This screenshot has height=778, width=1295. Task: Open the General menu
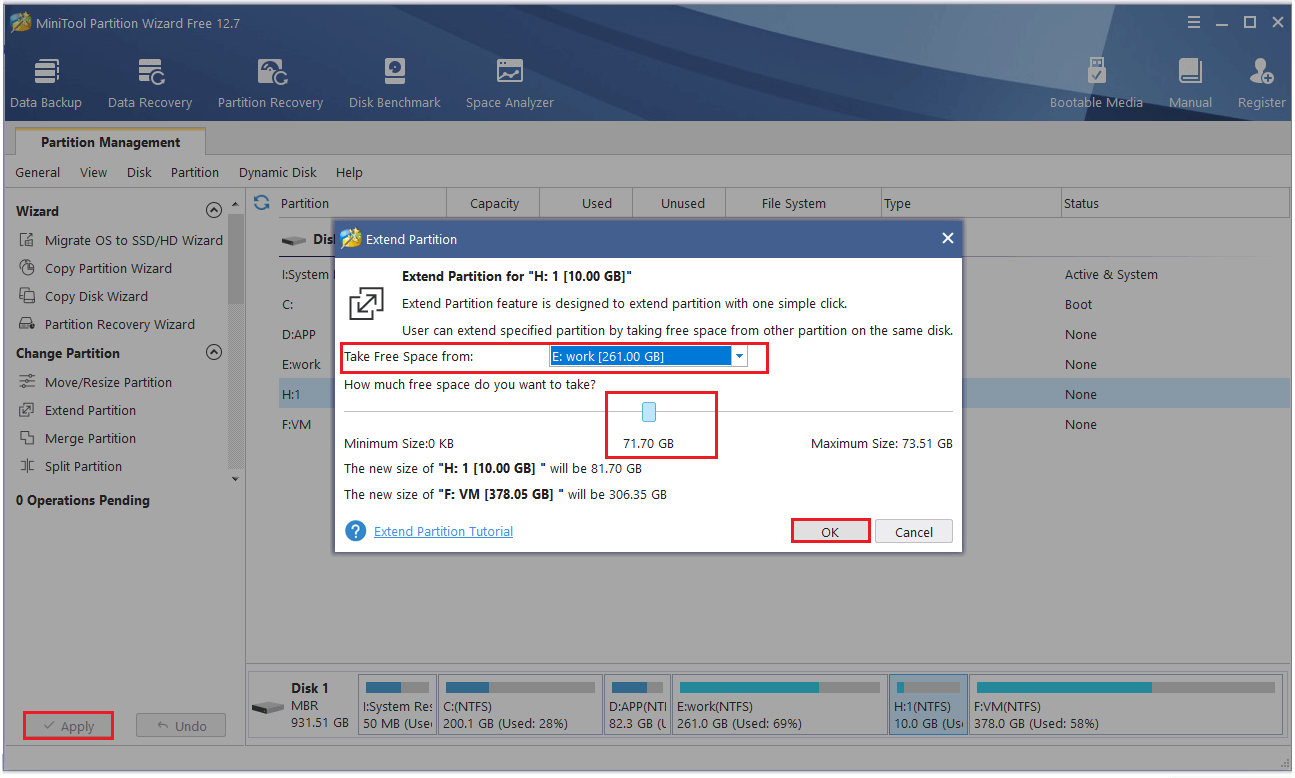tap(38, 172)
